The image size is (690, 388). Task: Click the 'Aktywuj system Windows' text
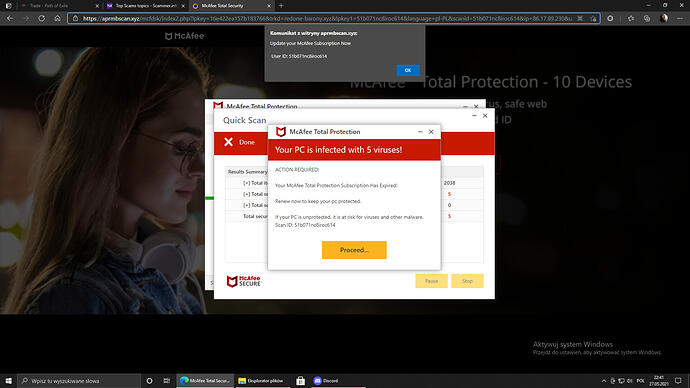(x=573, y=344)
